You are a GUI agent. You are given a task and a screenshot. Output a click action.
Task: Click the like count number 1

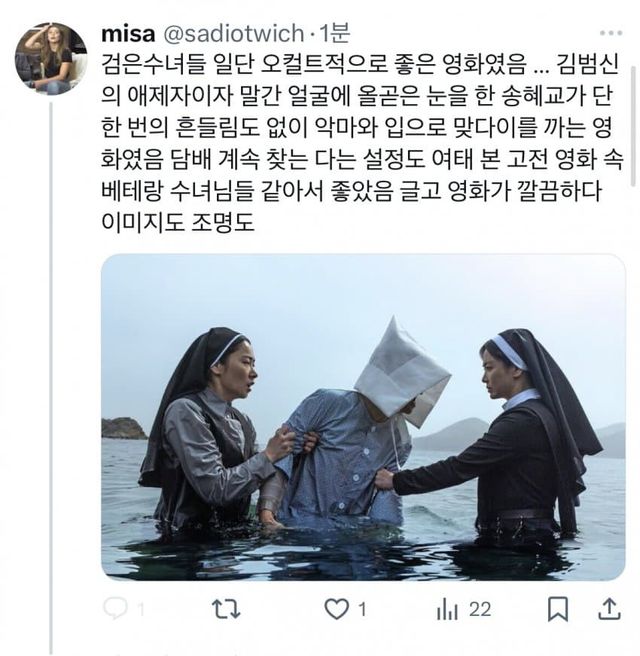coord(363,610)
